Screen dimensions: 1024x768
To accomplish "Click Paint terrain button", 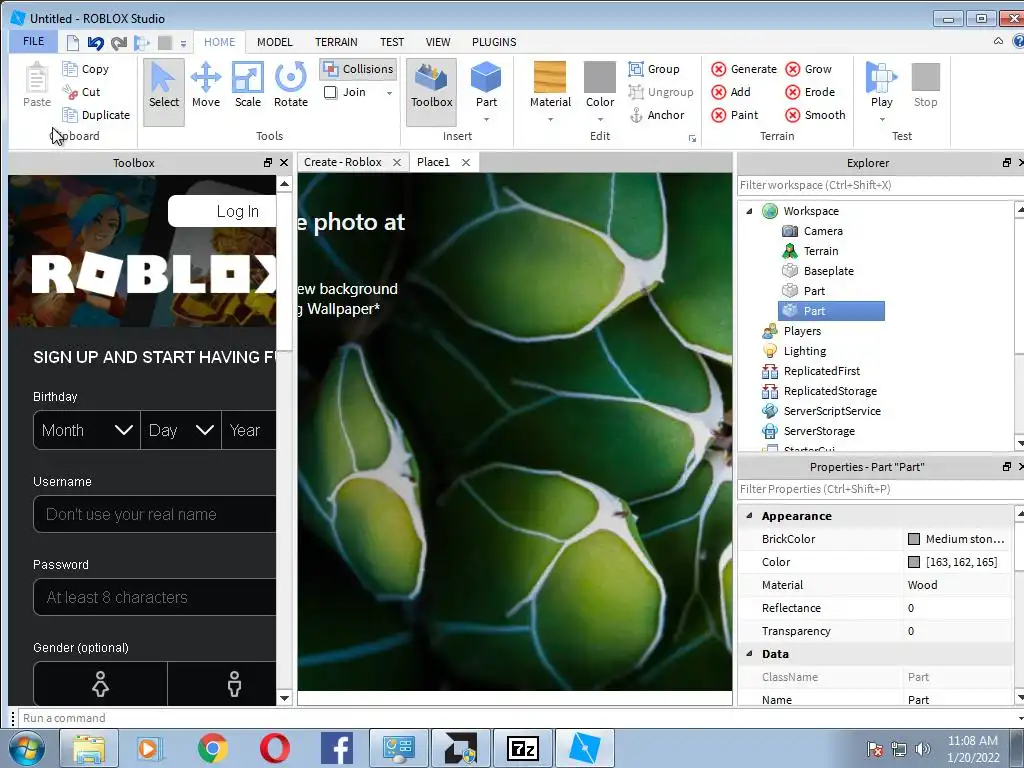I will point(735,115).
